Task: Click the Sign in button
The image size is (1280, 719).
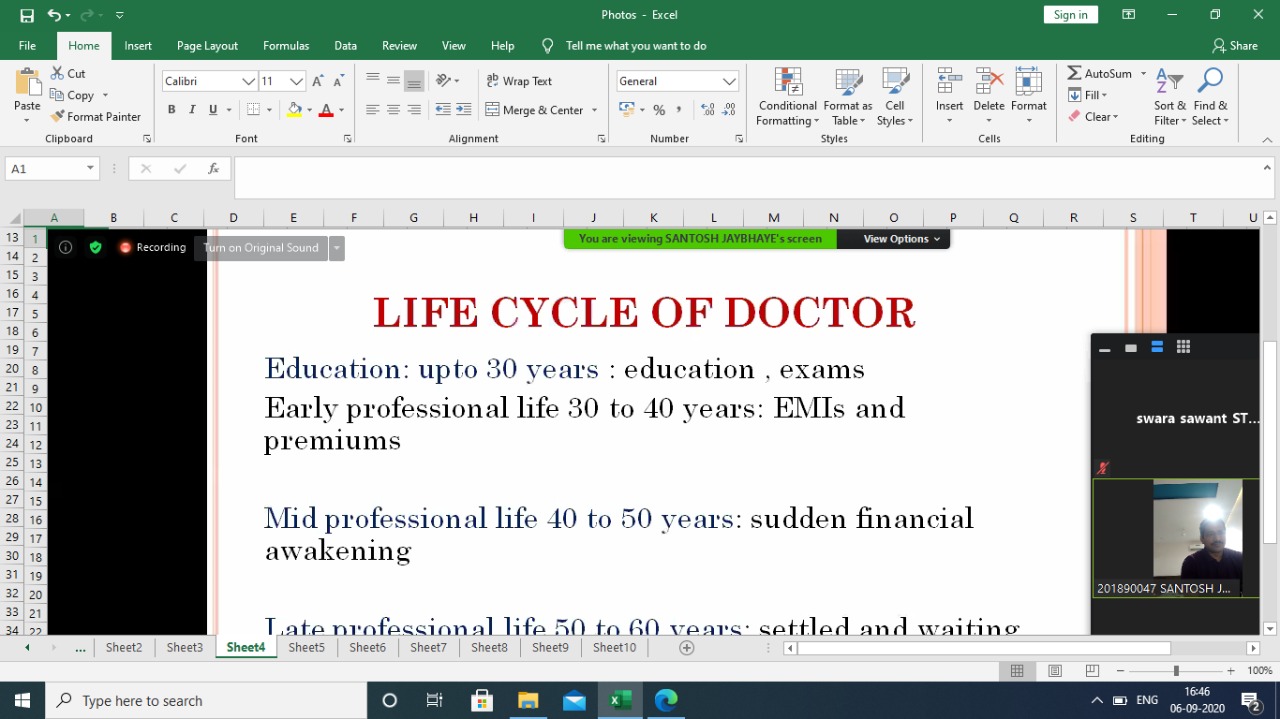Action: coord(1070,15)
